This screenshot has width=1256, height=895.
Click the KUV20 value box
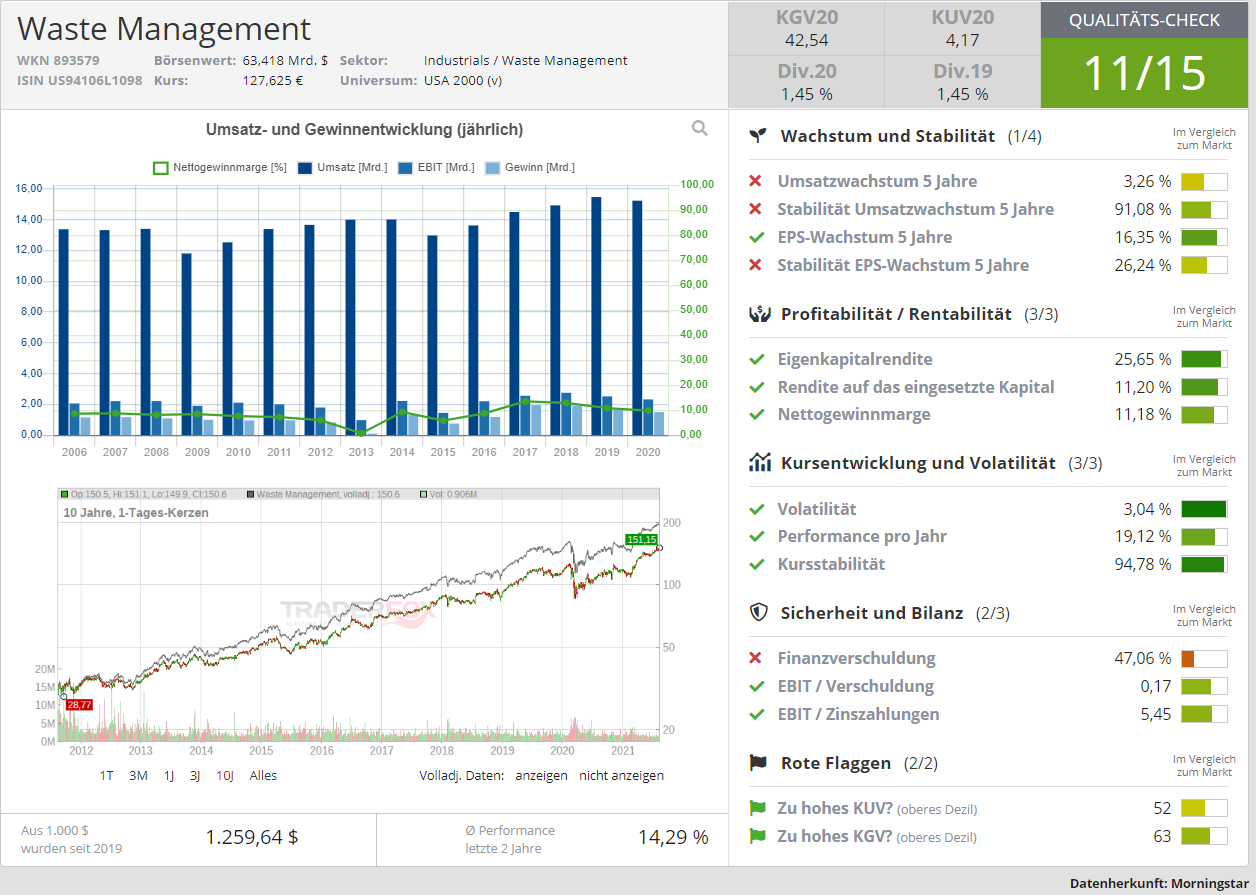pos(962,29)
